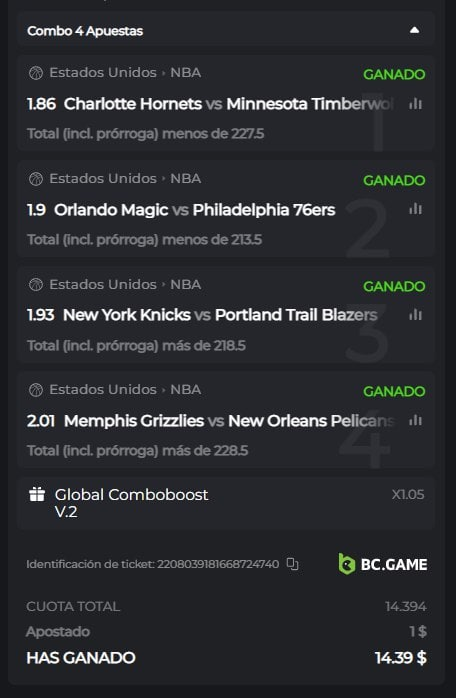Open New York Knicks vs Portland match
This screenshot has height=698, width=456.
[x=220, y=315]
